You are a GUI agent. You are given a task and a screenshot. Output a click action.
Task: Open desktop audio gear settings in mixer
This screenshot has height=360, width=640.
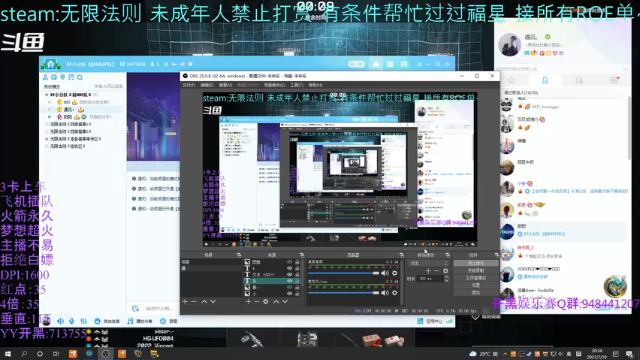pyautogui.click(x=395, y=273)
